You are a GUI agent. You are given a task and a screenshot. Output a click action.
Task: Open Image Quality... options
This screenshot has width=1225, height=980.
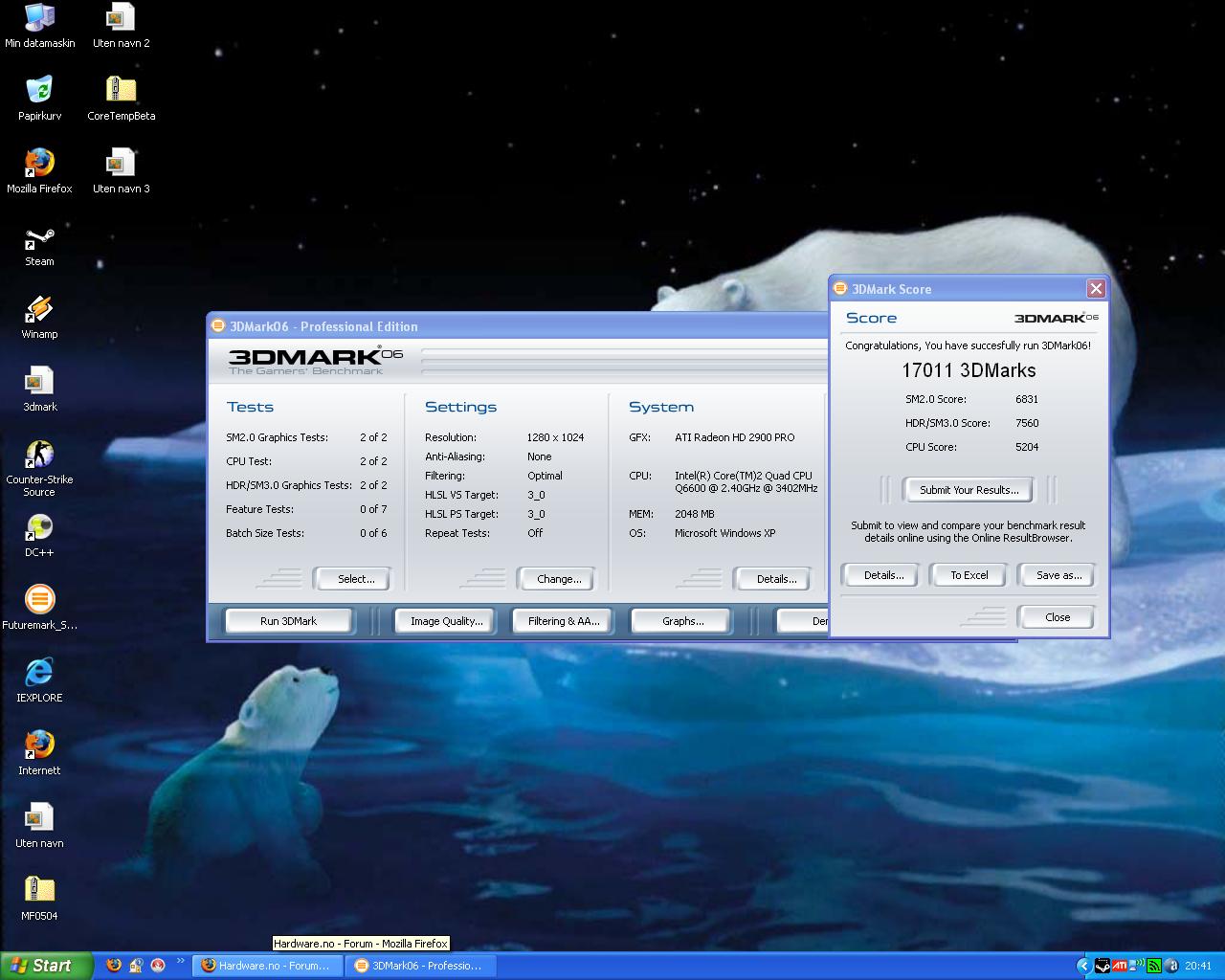tap(446, 621)
